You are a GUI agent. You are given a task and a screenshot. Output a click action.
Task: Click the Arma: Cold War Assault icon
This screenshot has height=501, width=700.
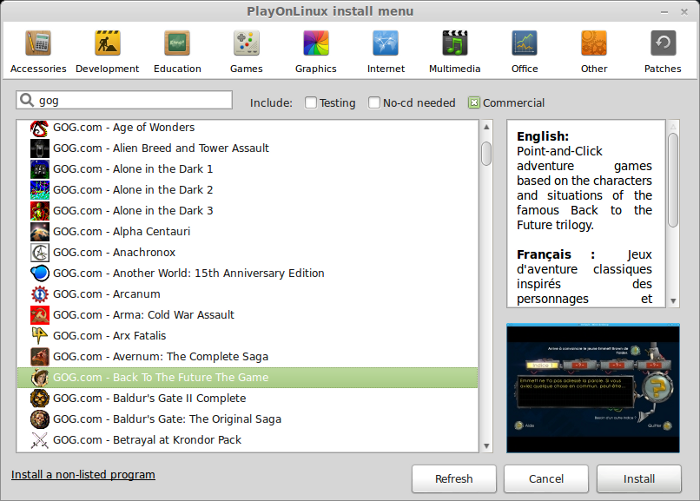click(40, 315)
